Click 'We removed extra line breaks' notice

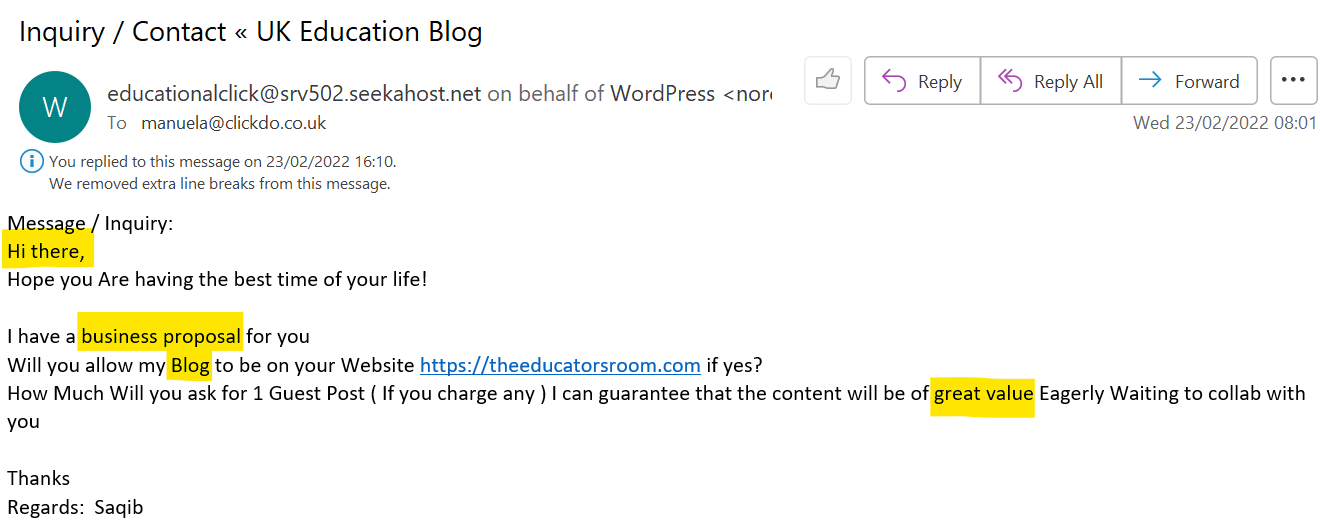(x=219, y=184)
